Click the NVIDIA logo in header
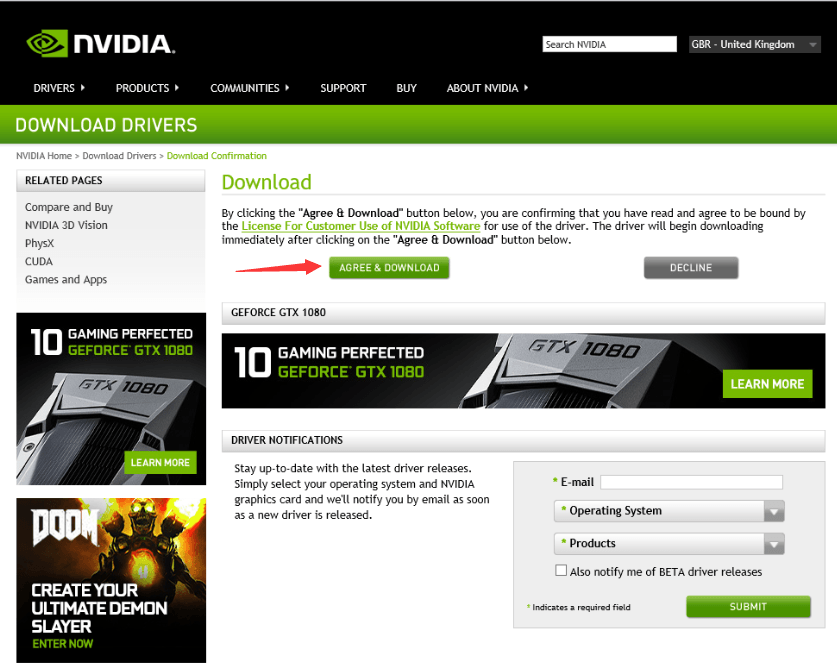Viewport: 837px width, 665px height. click(x=100, y=45)
